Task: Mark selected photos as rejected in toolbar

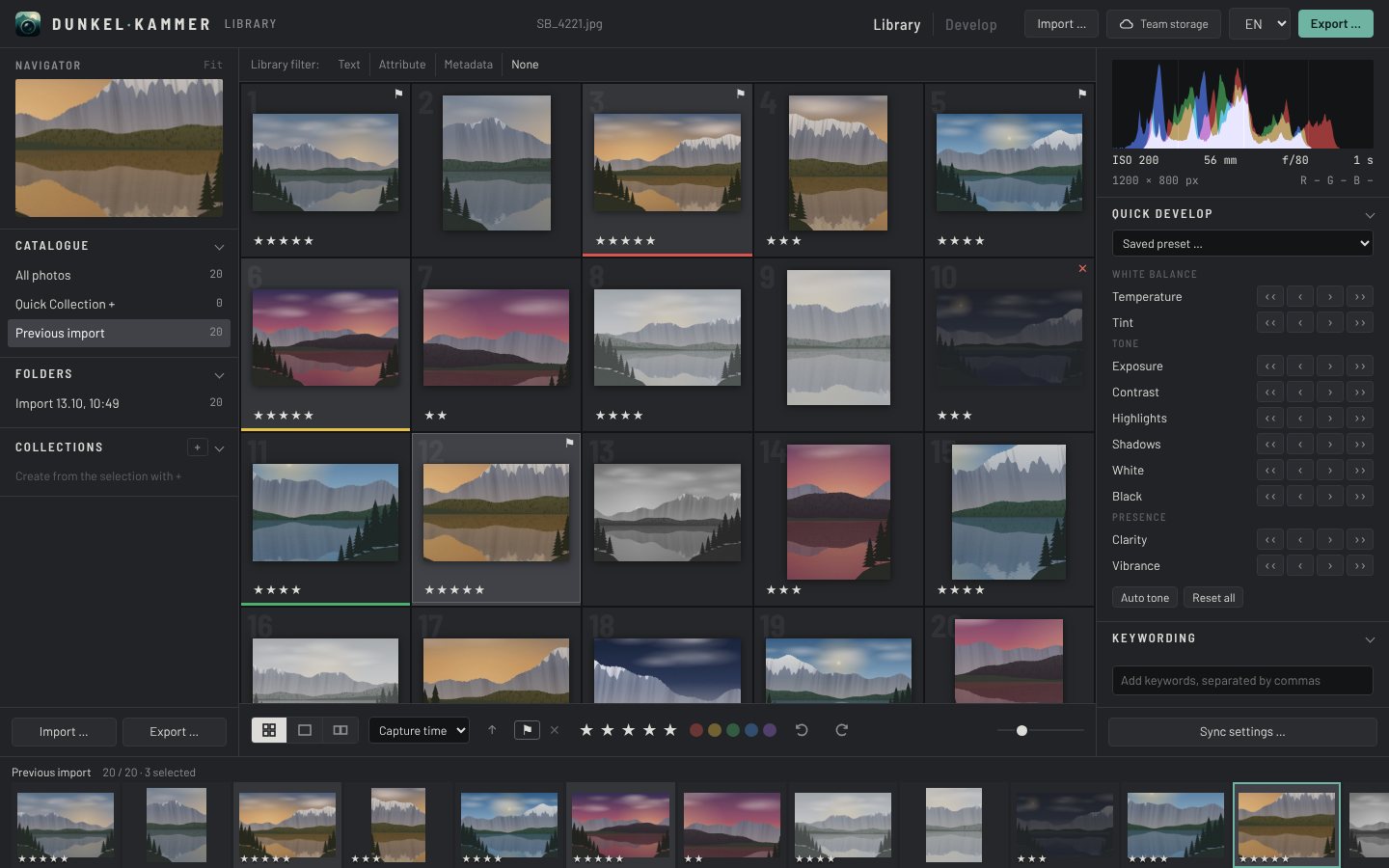Action: [555, 730]
